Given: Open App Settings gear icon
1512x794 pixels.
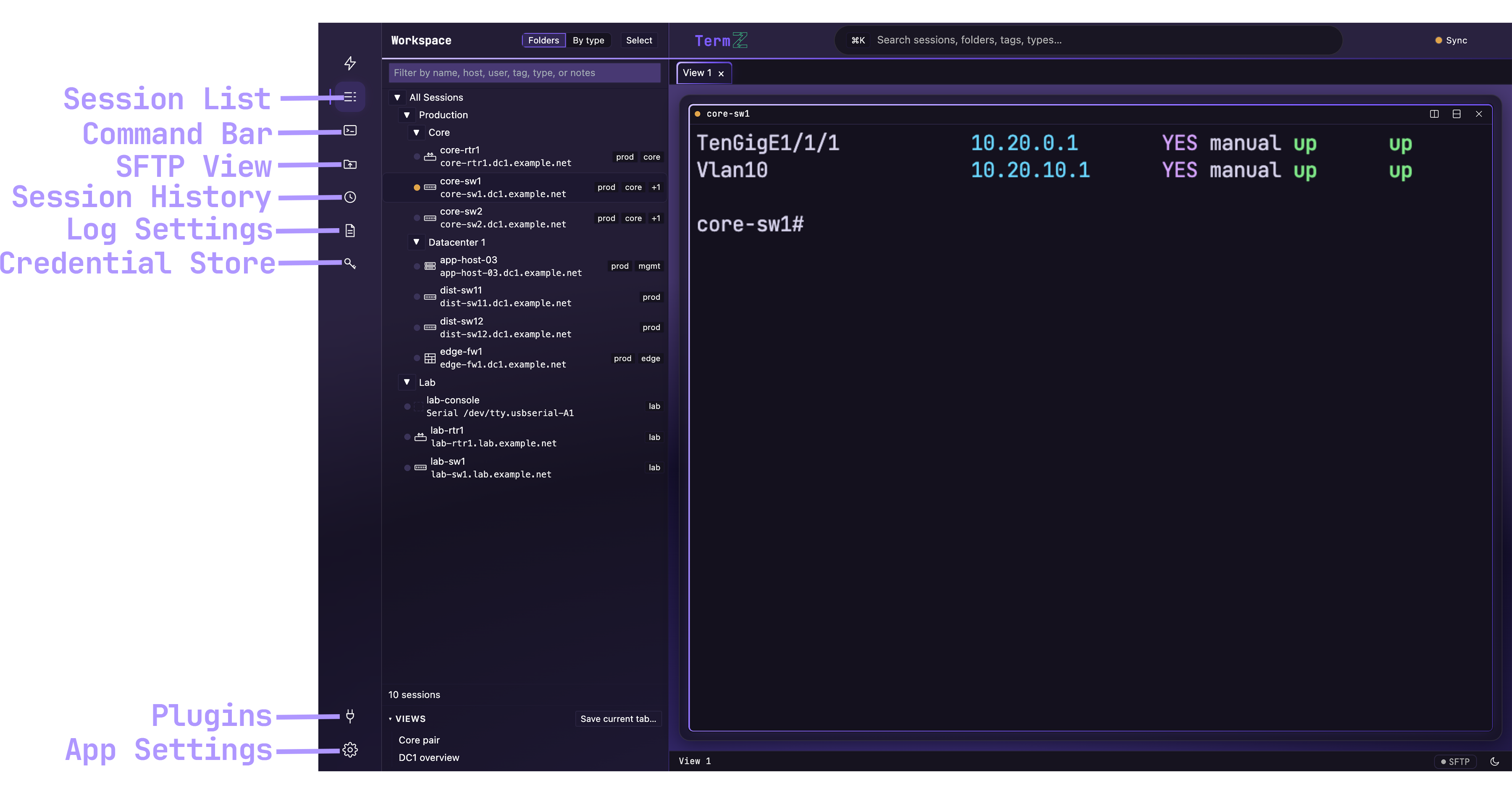Looking at the screenshot, I should pyautogui.click(x=350, y=750).
